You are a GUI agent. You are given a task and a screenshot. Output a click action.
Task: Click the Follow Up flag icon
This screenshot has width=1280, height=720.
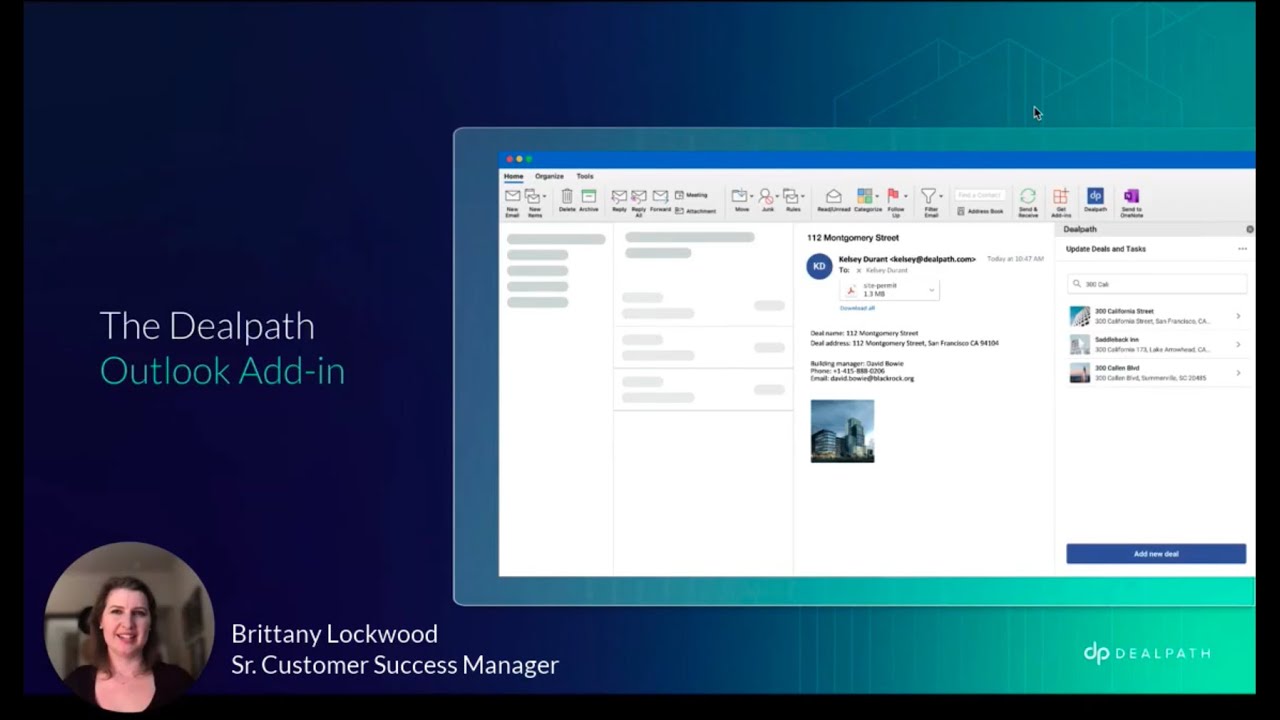pyautogui.click(x=893, y=195)
